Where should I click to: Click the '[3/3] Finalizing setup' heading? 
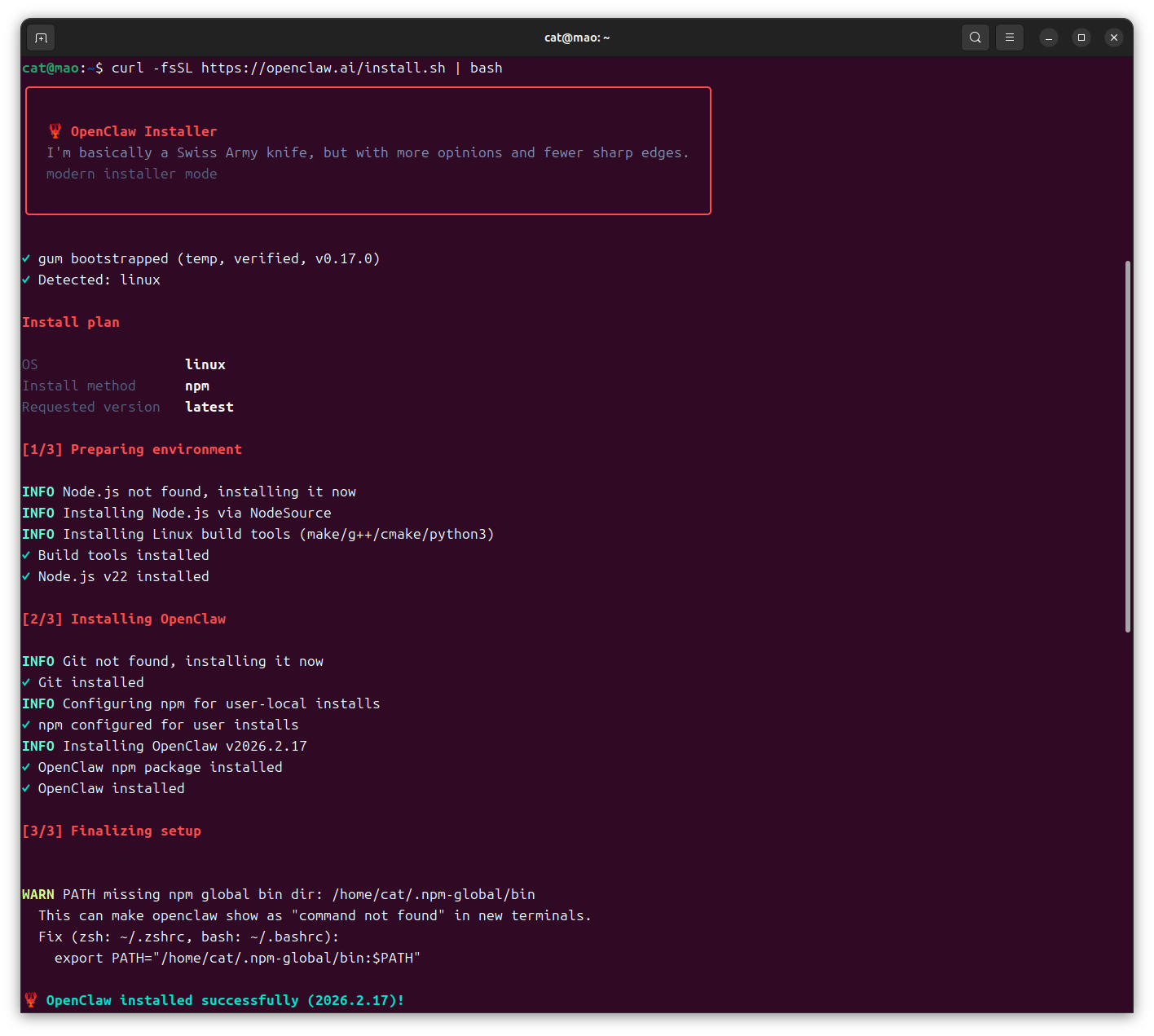[x=112, y=831]
